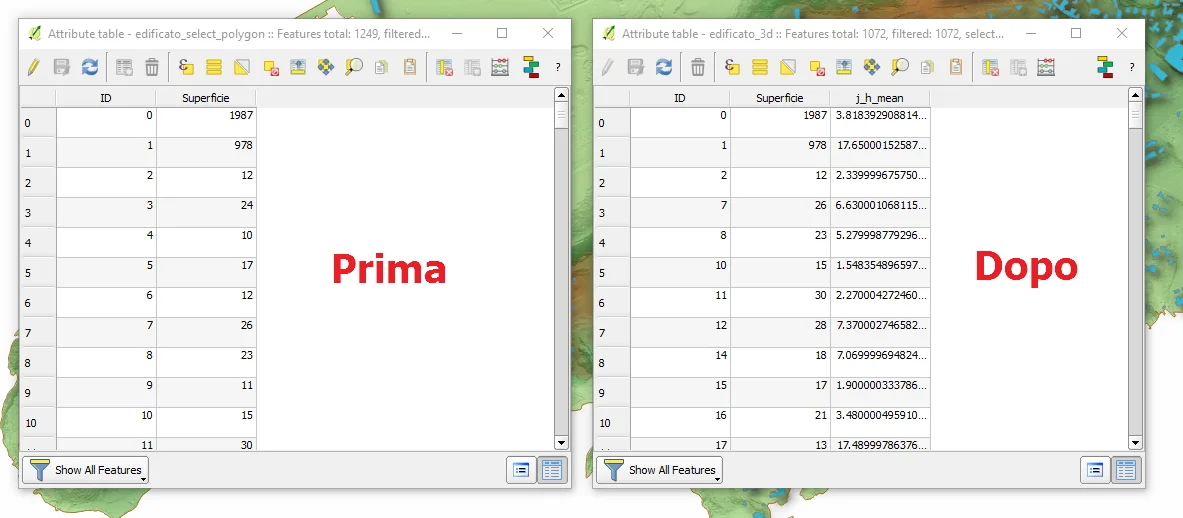Screen dimensions: 1183x518
Task: Click delete field icon in edificato_select_polygon window
Action: pyautogui.click(x=444, y=67)
